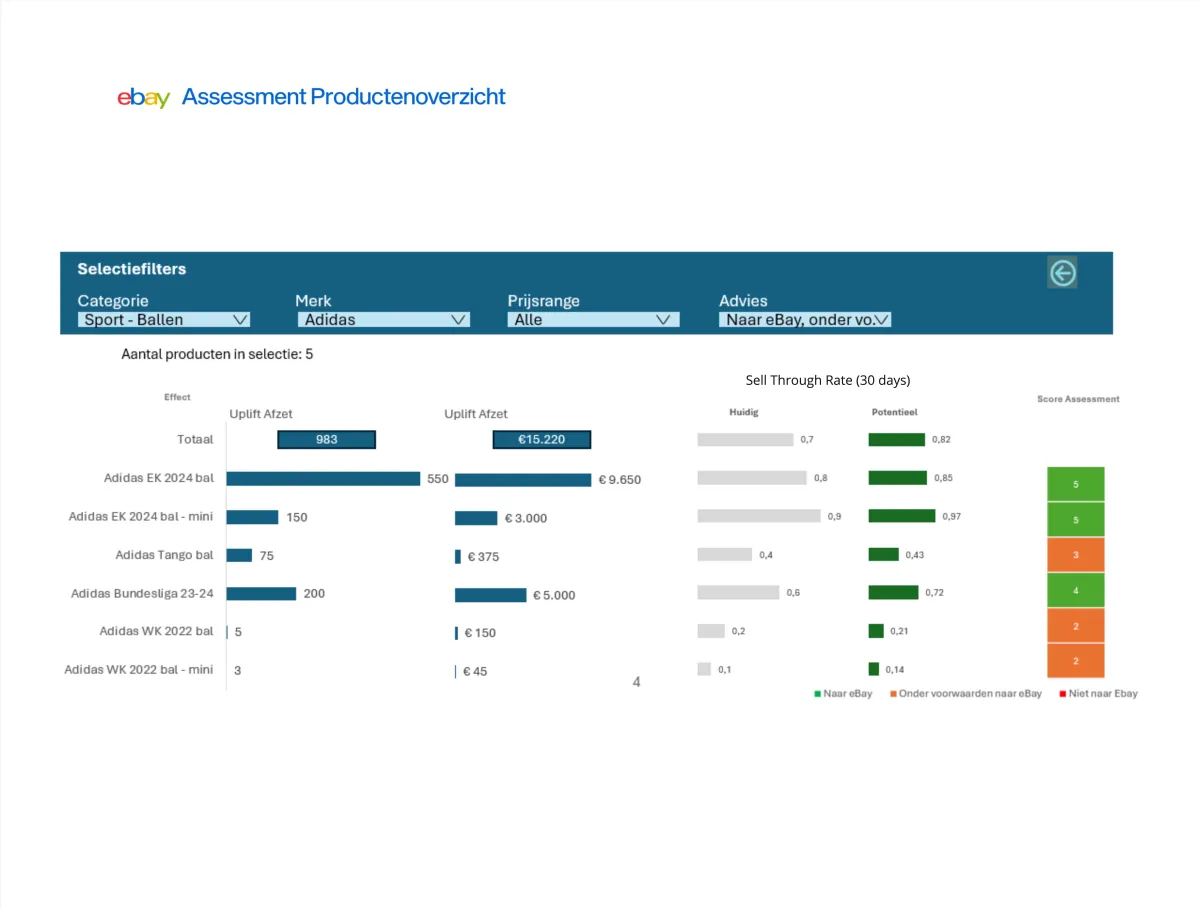Click Aantal producten in selectie: 5 text

(x=217, y=354)
